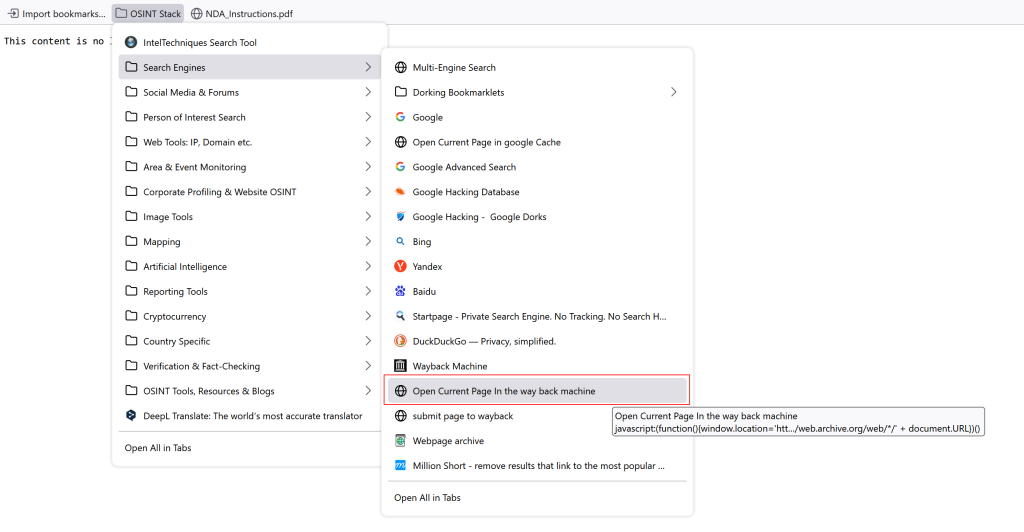Open the Million Short bookmark icon

[400, 465]
